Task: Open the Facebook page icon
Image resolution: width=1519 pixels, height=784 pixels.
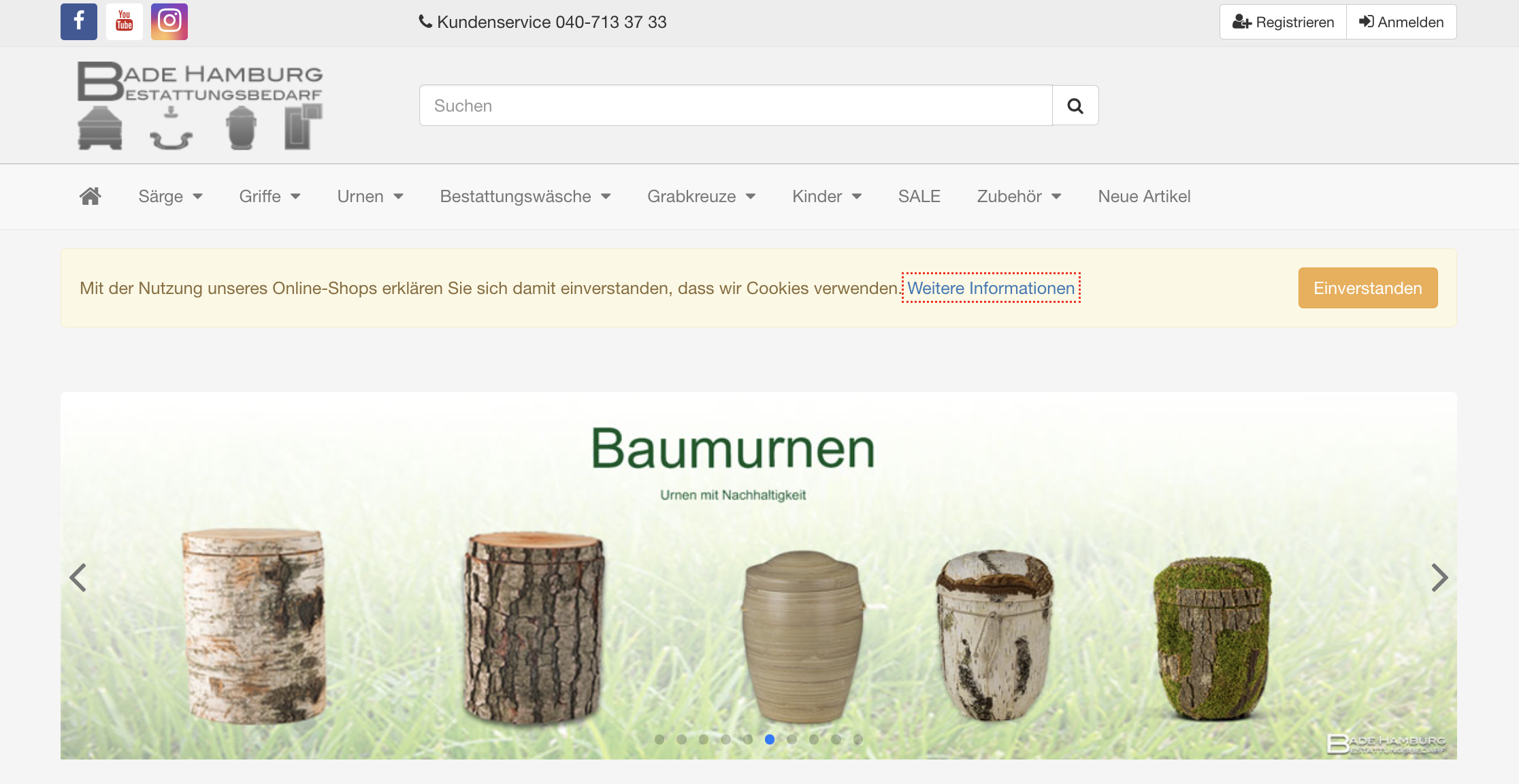Action: coord(79,22)
